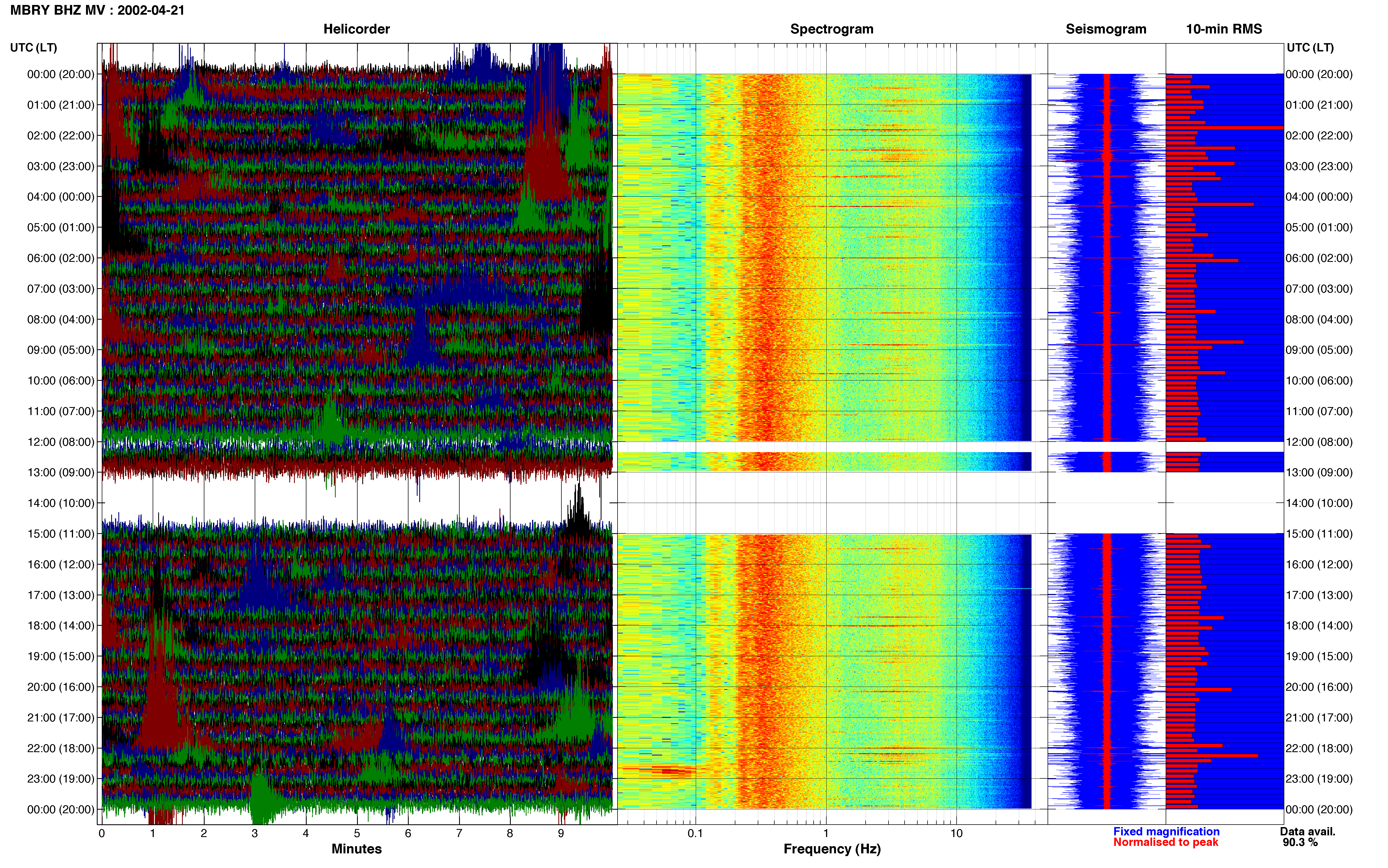Click the '13:00 (09:00)' label right of the RMS panel
The width and height of the screenshot is (1388, 868).
[1319, 473]
